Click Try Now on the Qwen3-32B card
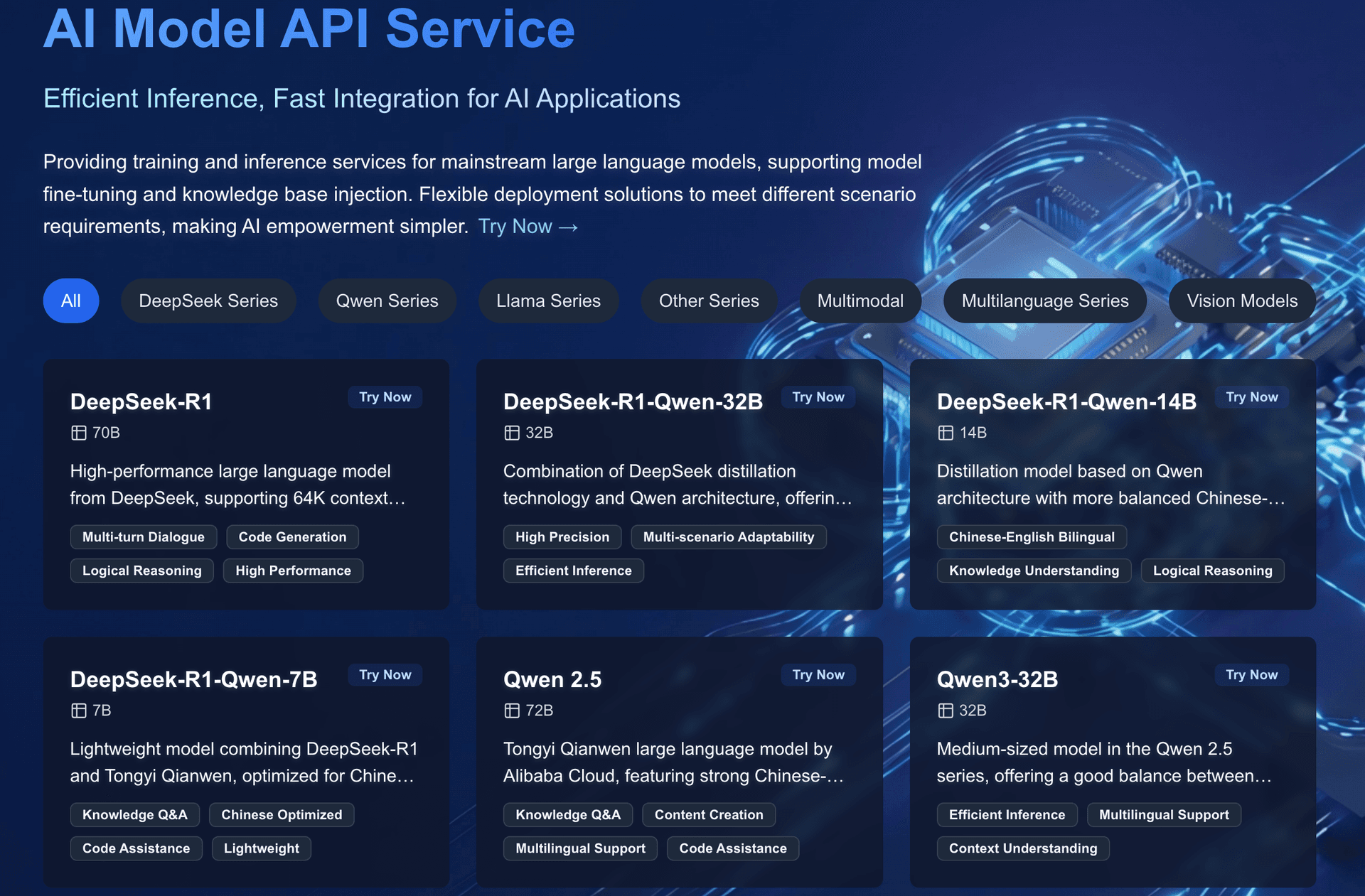1365x896 pixels. tap(1251, 674)
